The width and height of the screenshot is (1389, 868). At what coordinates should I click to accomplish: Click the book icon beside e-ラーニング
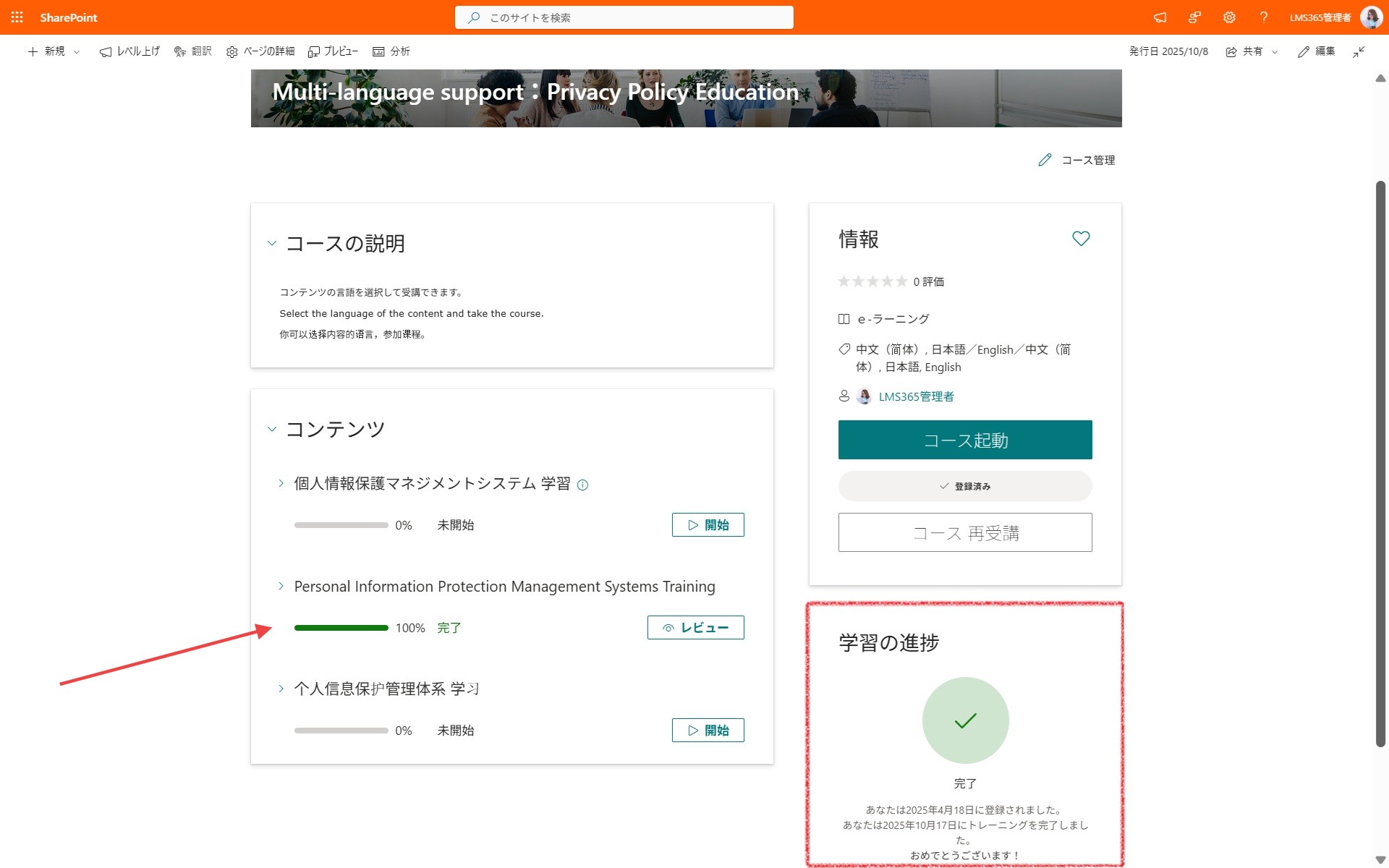pos(844,319)
